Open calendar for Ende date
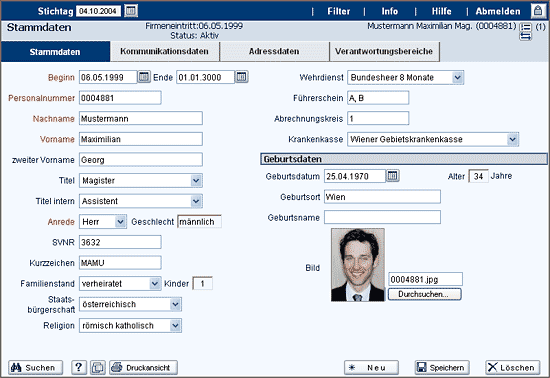This screenshot has height=378, width=550. click(241, 76)
